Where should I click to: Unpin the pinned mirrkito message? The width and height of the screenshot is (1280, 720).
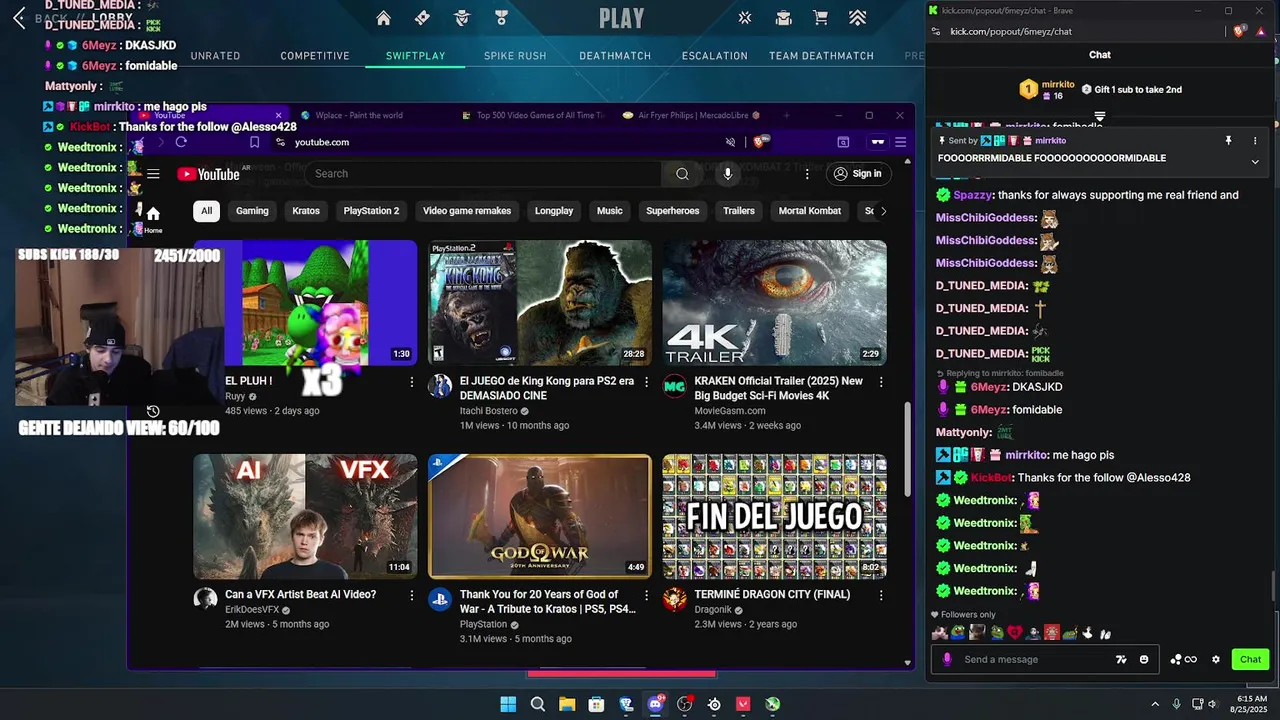coord(1229,141)
